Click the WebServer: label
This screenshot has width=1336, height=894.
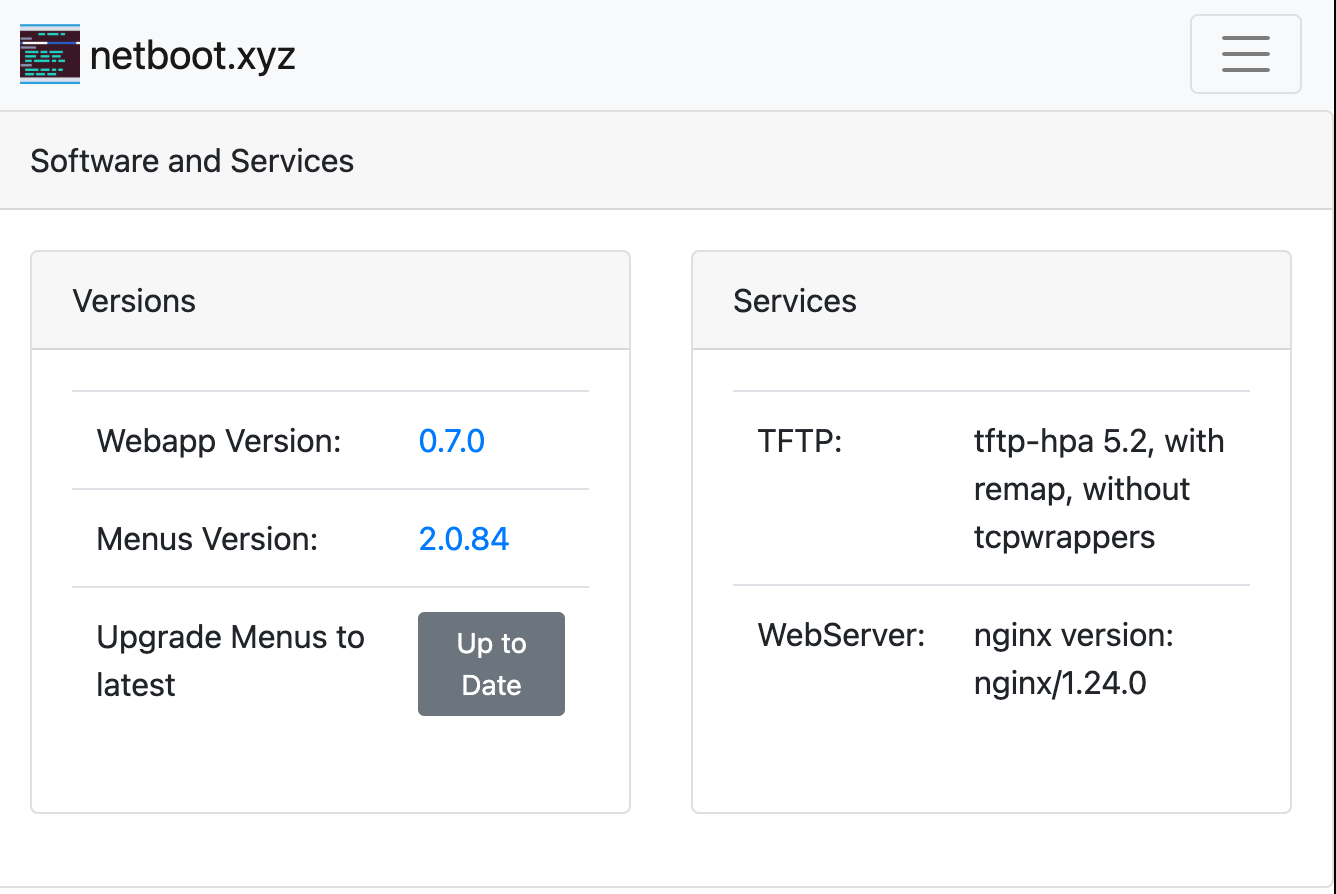pyautogui.click(x=842, y=635)
